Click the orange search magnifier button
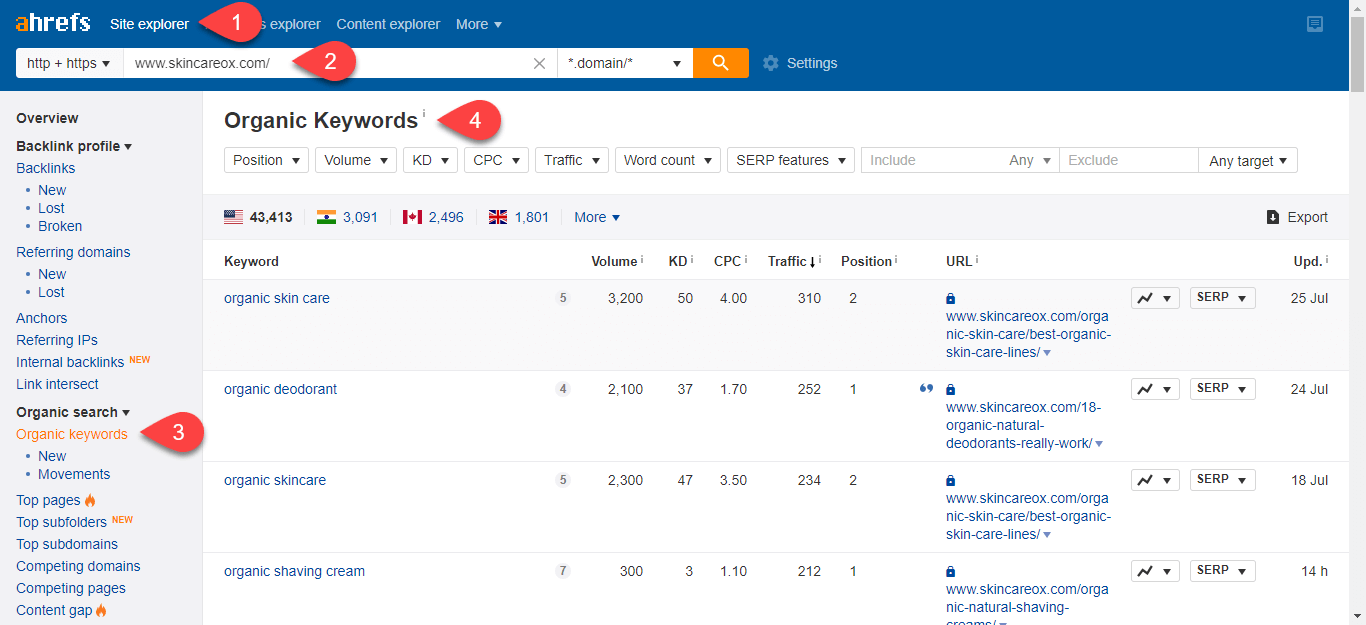 [721, 63]
